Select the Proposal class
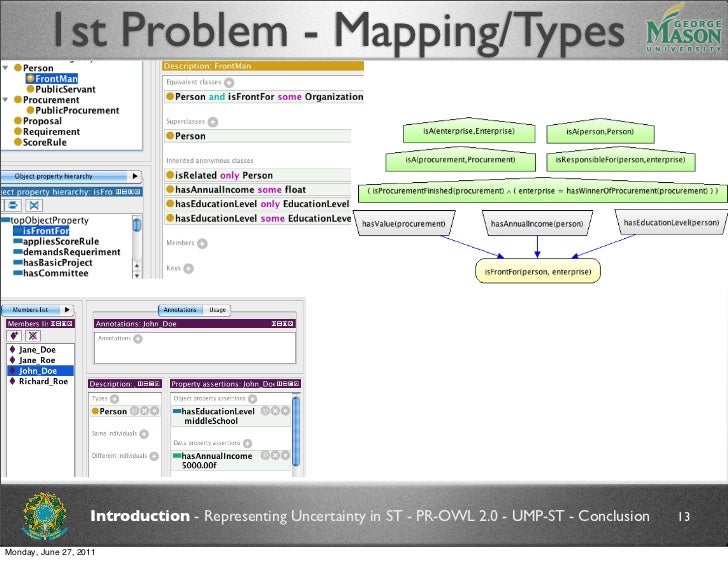 coord(42,121)
